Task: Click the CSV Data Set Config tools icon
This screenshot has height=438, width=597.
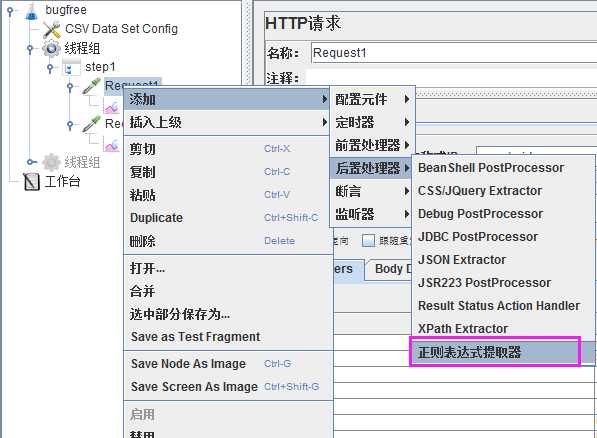Action: coord(52,29)
